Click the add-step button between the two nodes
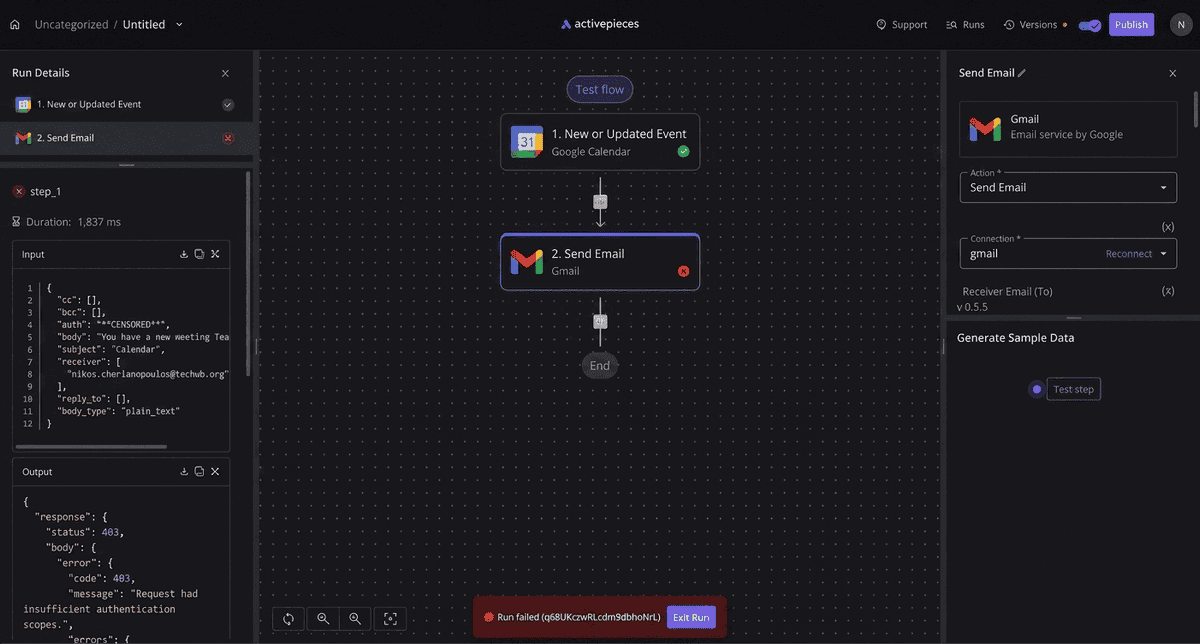This screenshot has width=1200, height=644. [x=600, y=202]
